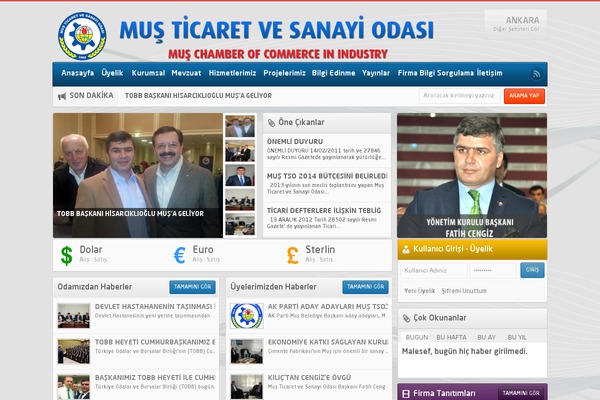Click the Diğer Şehirleri Gör link

(516, 29)
